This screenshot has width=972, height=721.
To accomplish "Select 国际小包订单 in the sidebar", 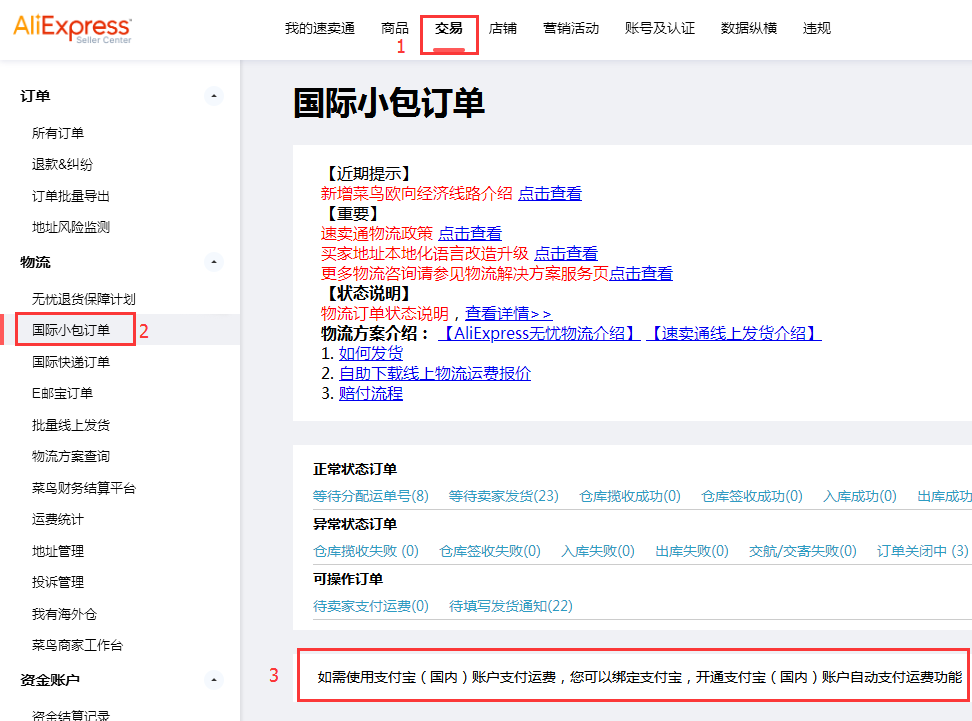I will tap(71, 330).
